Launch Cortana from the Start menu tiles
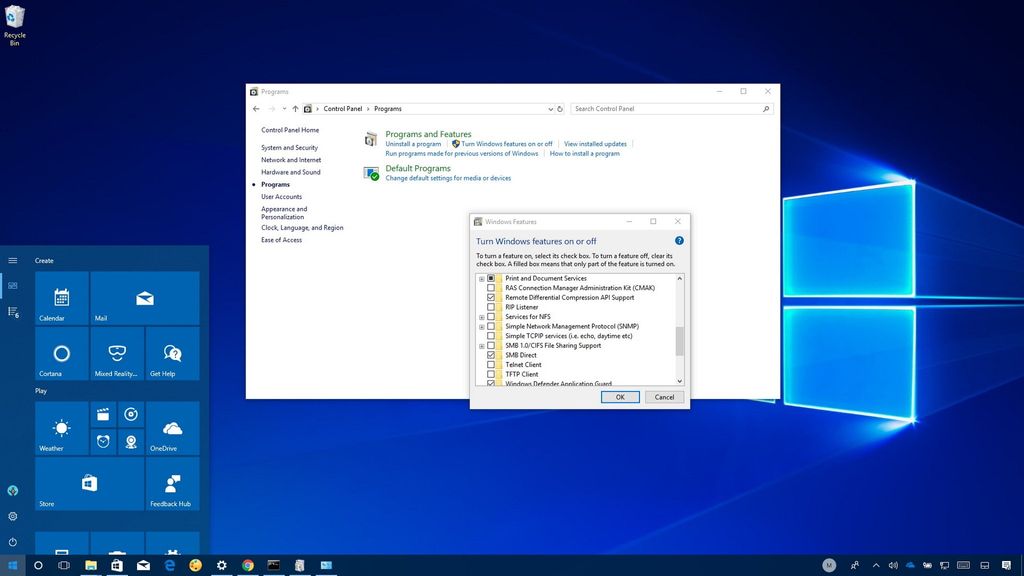The width and height of the screenshot is (1024, 576). pos(60,354)
